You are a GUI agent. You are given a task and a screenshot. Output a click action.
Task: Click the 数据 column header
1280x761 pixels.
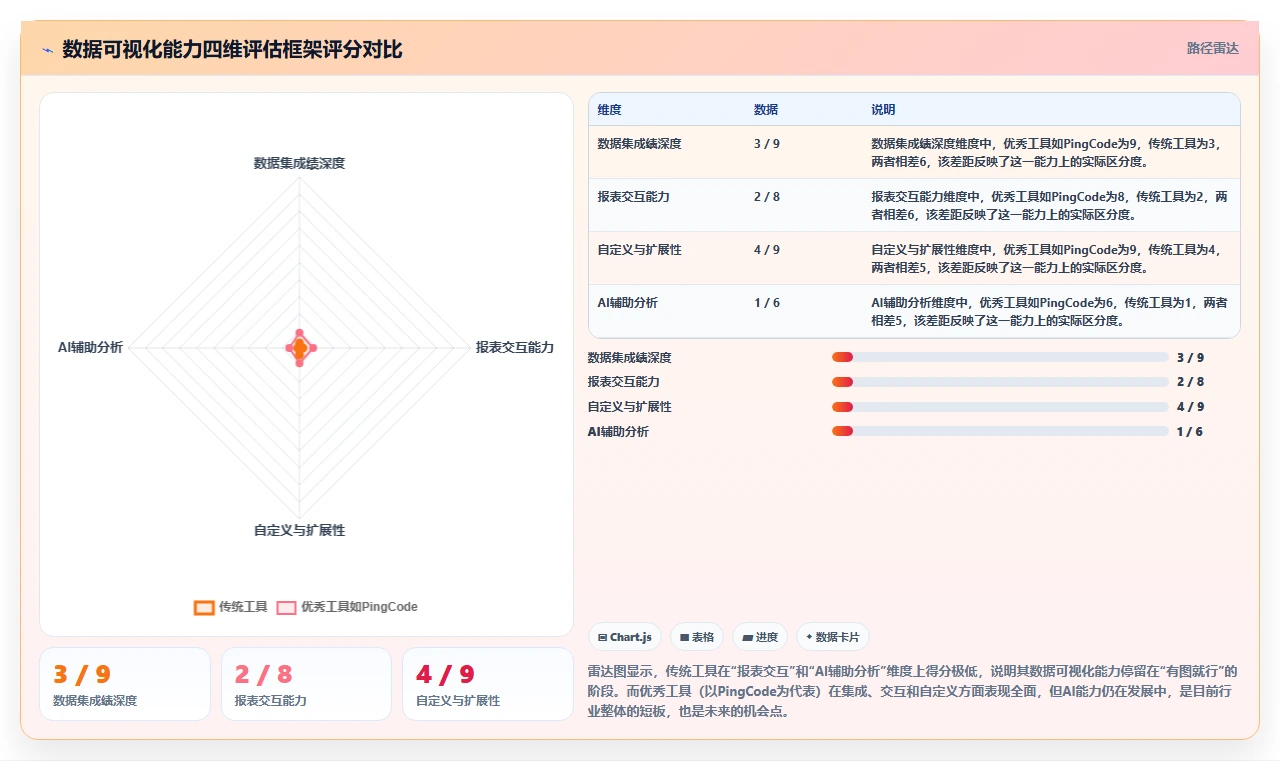(x=766, y=110)
